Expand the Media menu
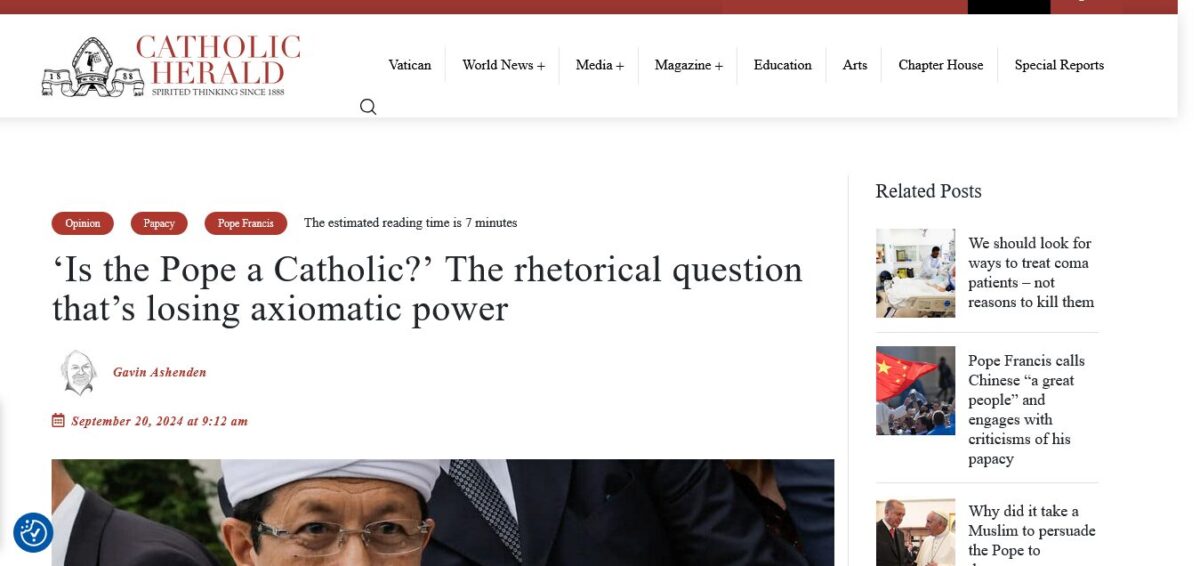The height and width of the screenshot is (566, 1200). (599, 65)
